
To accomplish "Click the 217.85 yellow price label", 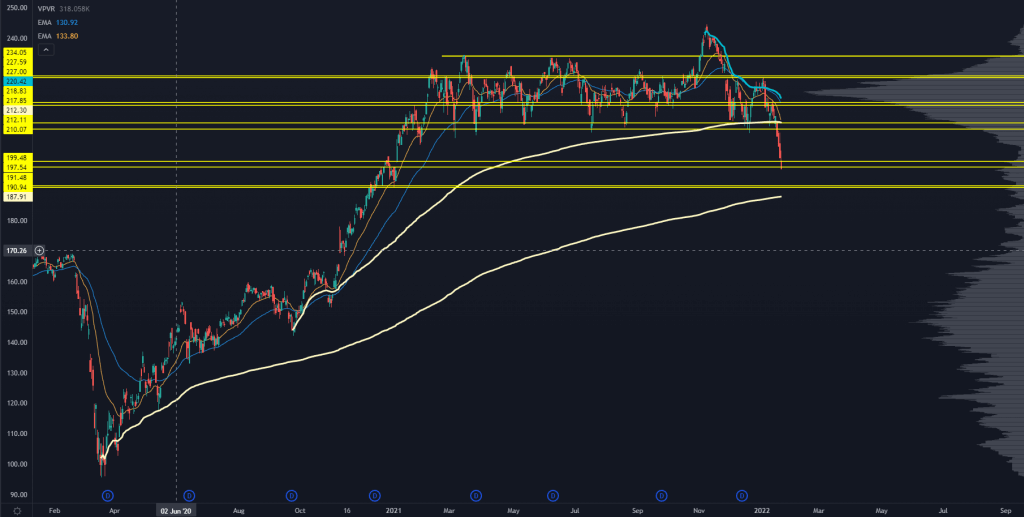I will click(15, 101).
